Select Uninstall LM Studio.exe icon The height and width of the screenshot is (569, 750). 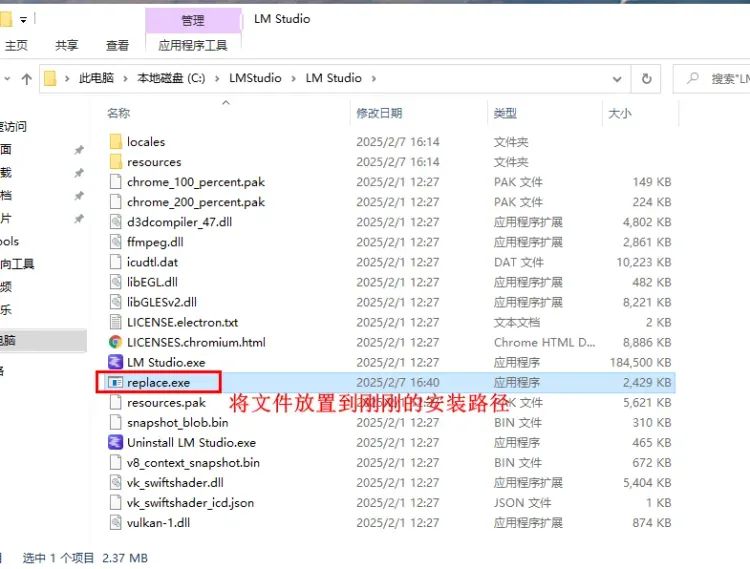tap(115, 442)
